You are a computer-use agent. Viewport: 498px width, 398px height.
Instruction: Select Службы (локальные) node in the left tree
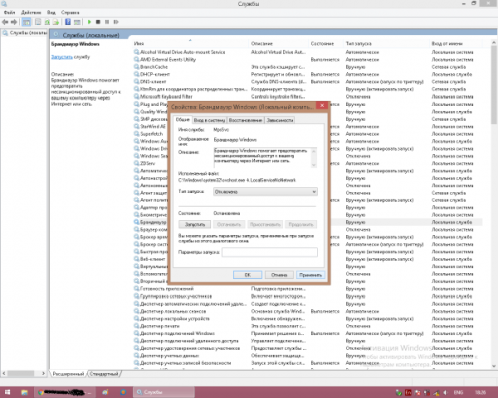tap(25, 33)
